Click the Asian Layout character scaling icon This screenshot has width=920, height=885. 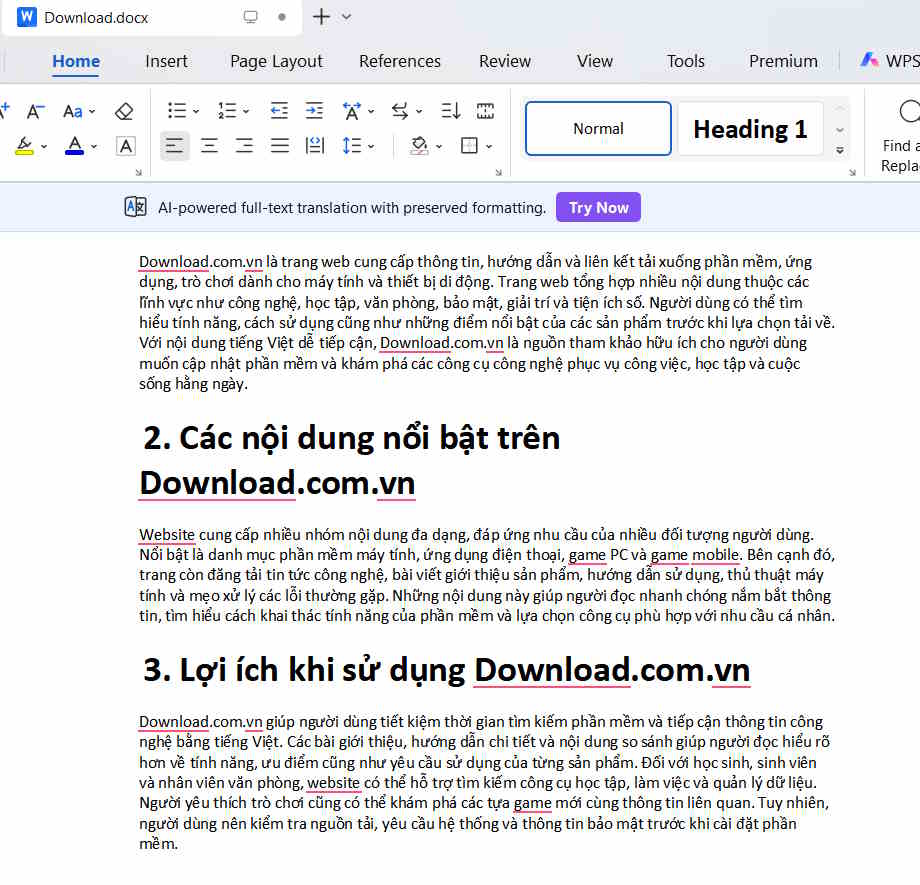tap(352, 111)
